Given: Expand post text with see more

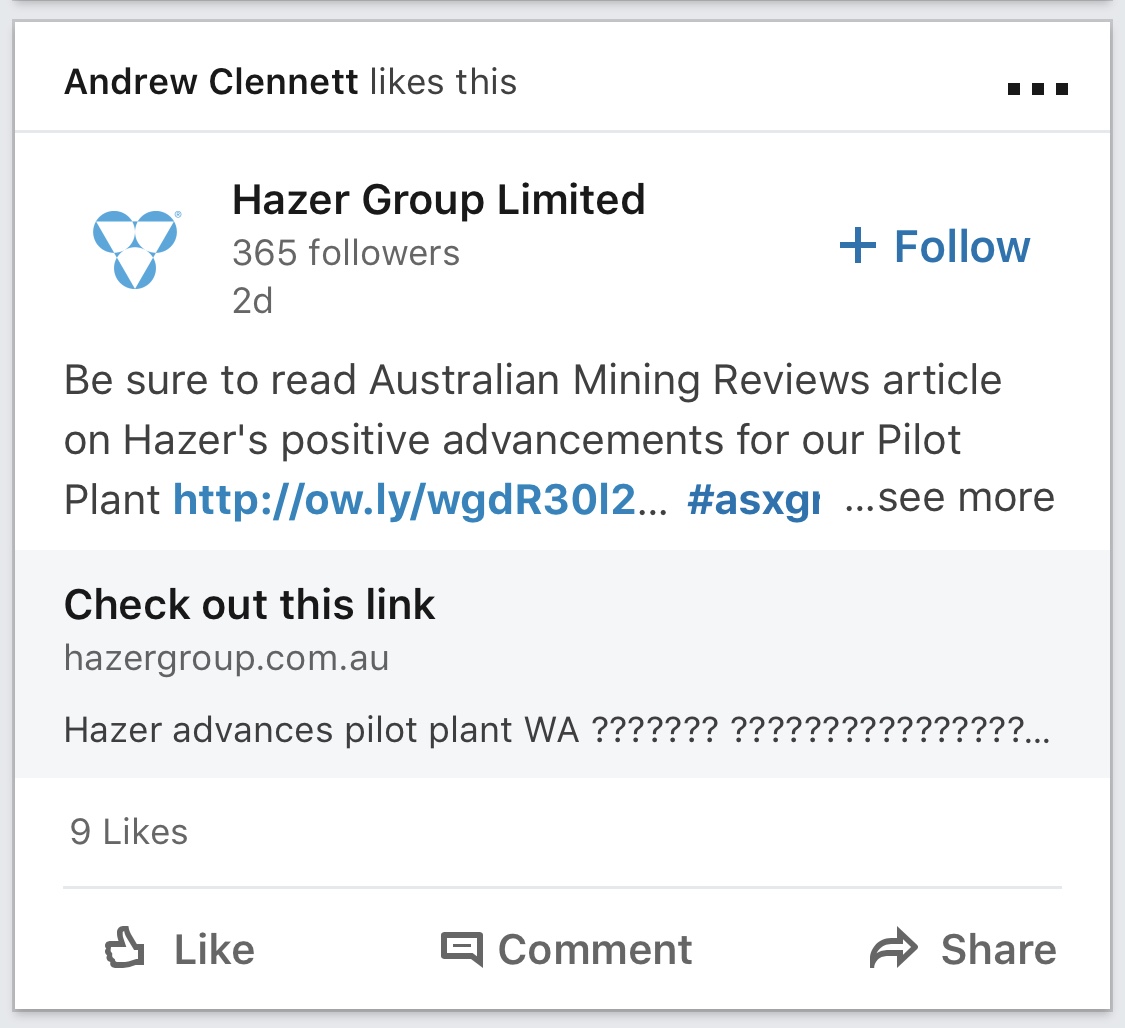Looking at the screenshot, I should [x=949, y=497].
